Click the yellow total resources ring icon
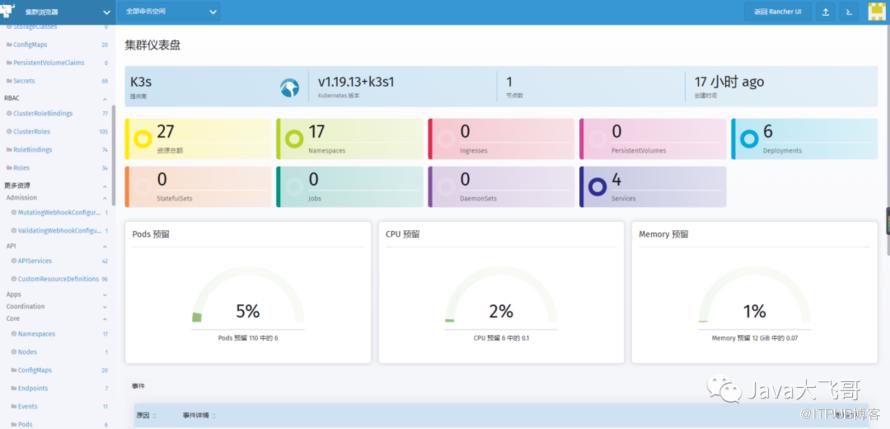This screenshot has width=890, height=429. 142,139
